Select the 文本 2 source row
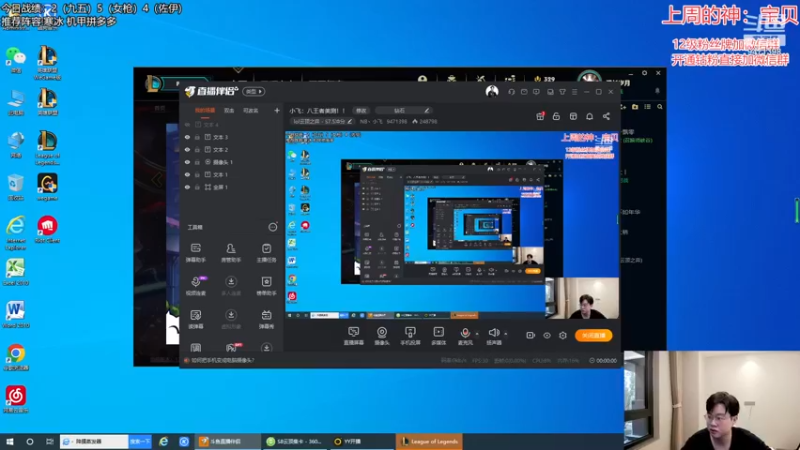The width and height of the screenshot is (800, 450). pos(232,149)
